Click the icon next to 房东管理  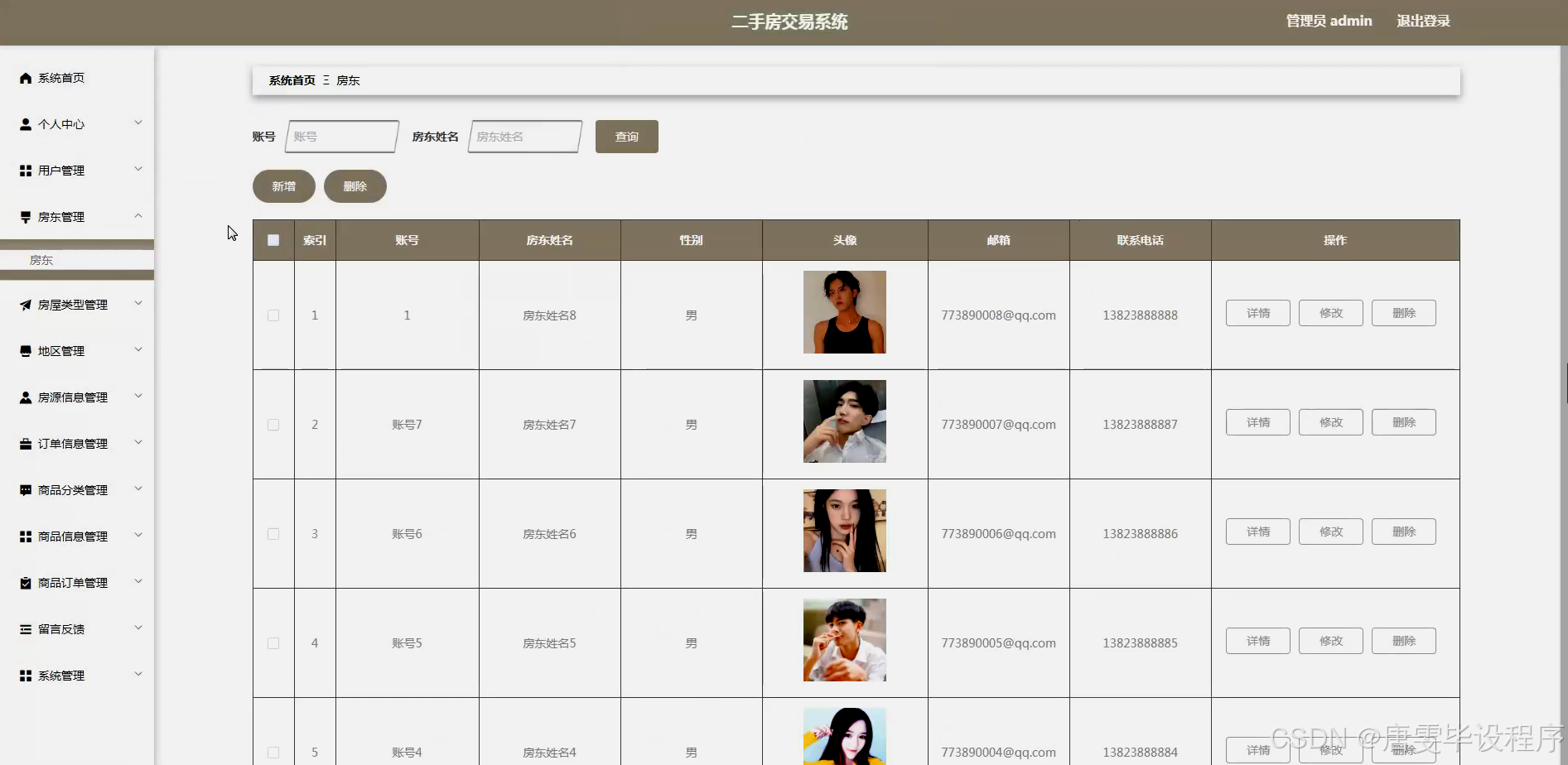(x=26, y=217)
